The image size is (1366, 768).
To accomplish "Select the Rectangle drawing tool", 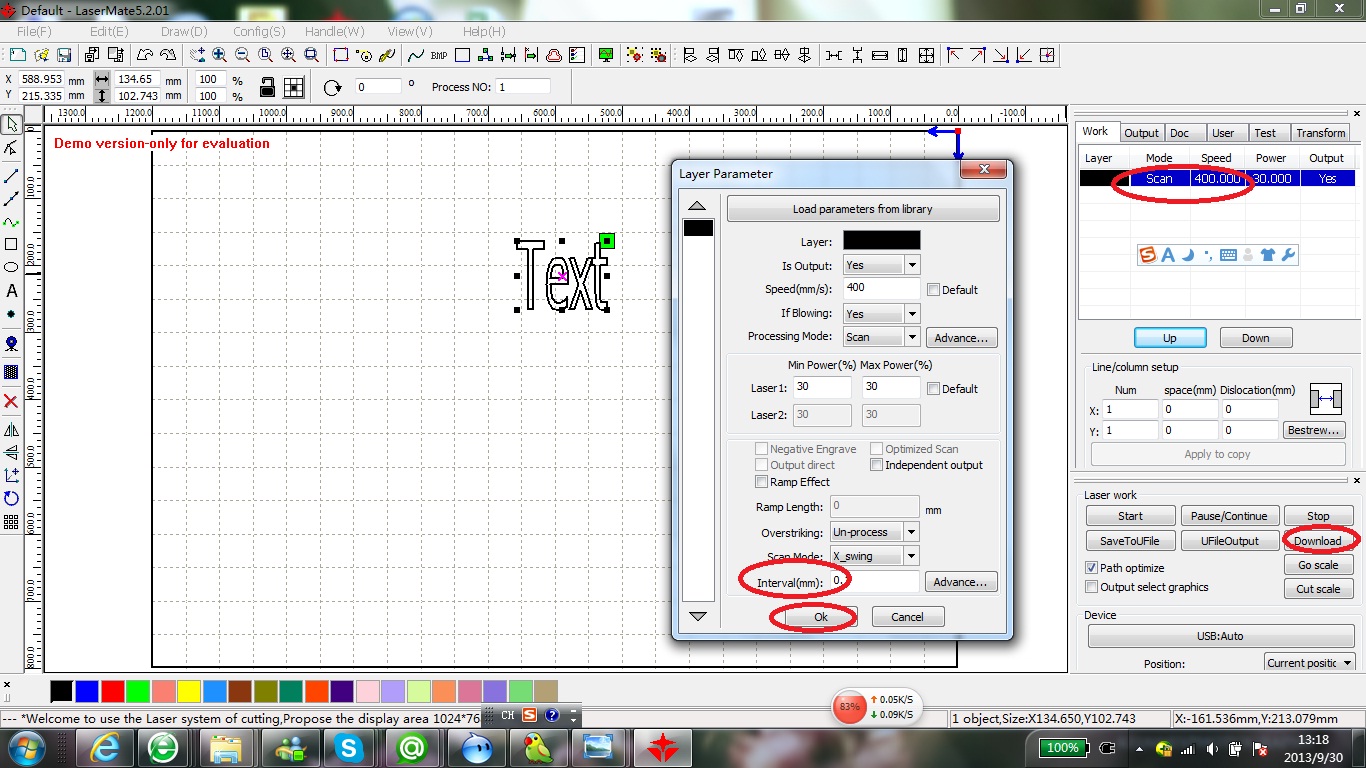I will point(11,244).
